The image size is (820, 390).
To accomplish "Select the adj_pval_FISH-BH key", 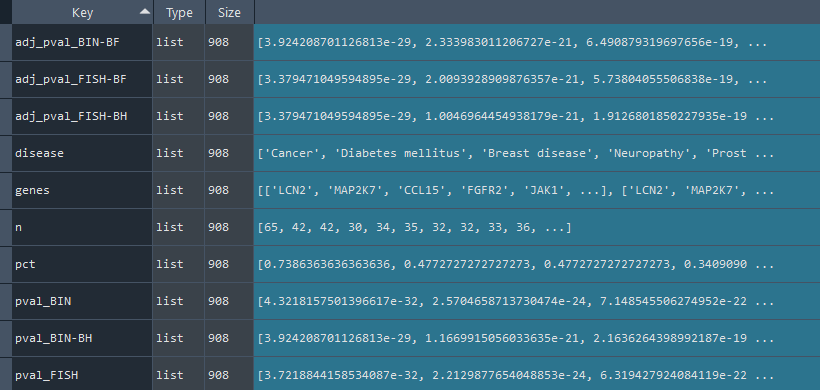I will tap(82, 117).
